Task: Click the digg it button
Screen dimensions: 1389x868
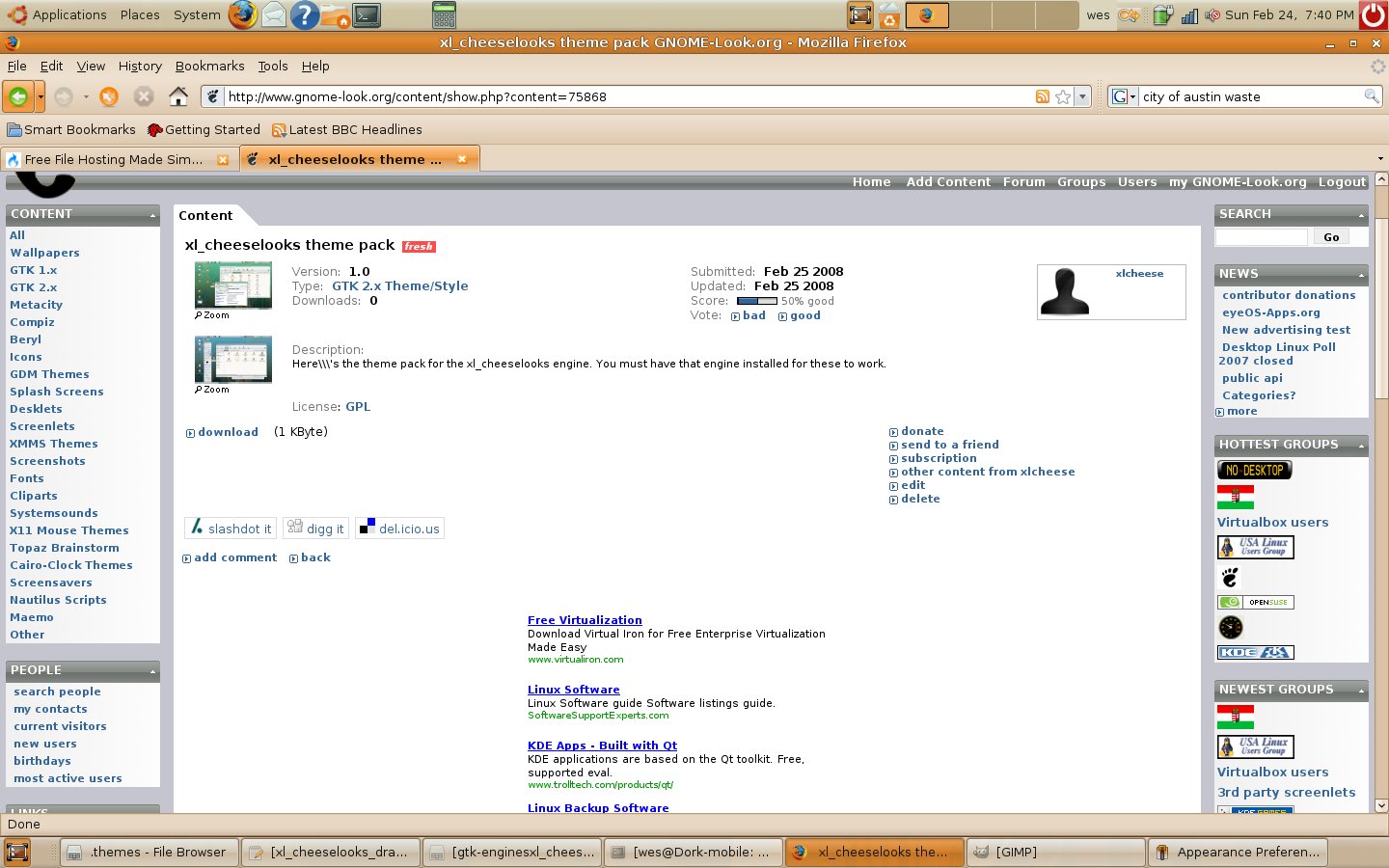Action: click(x=316, y=528)
